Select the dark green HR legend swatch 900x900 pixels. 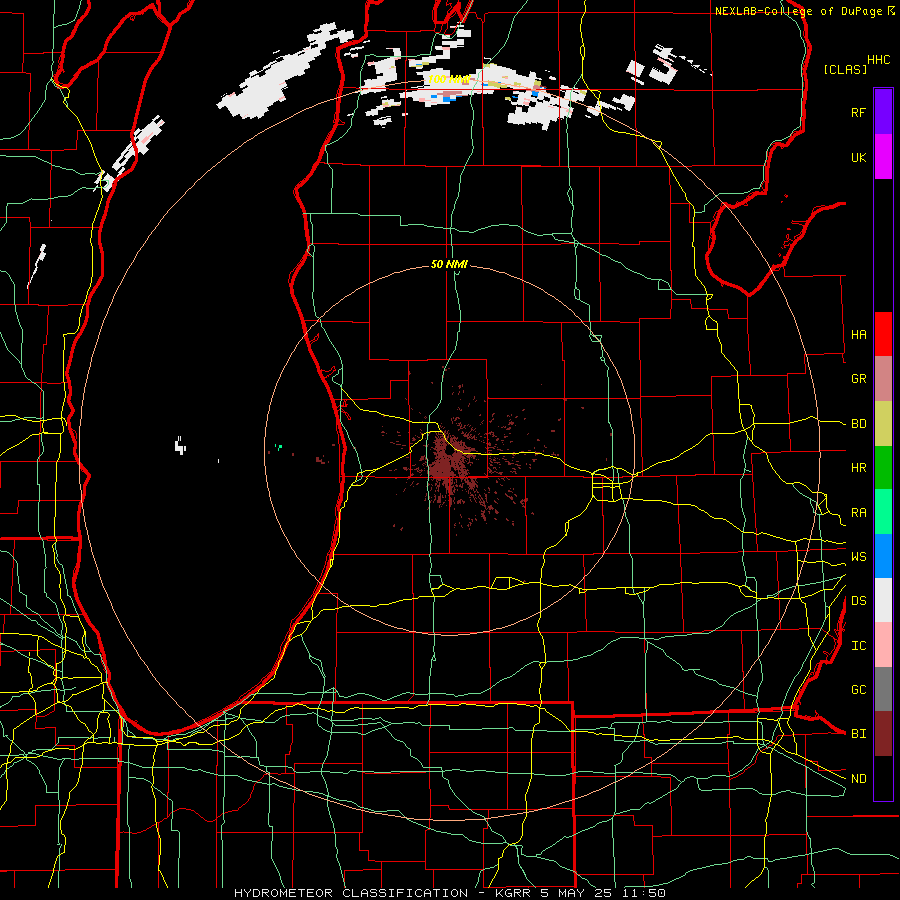pos(883,468)
